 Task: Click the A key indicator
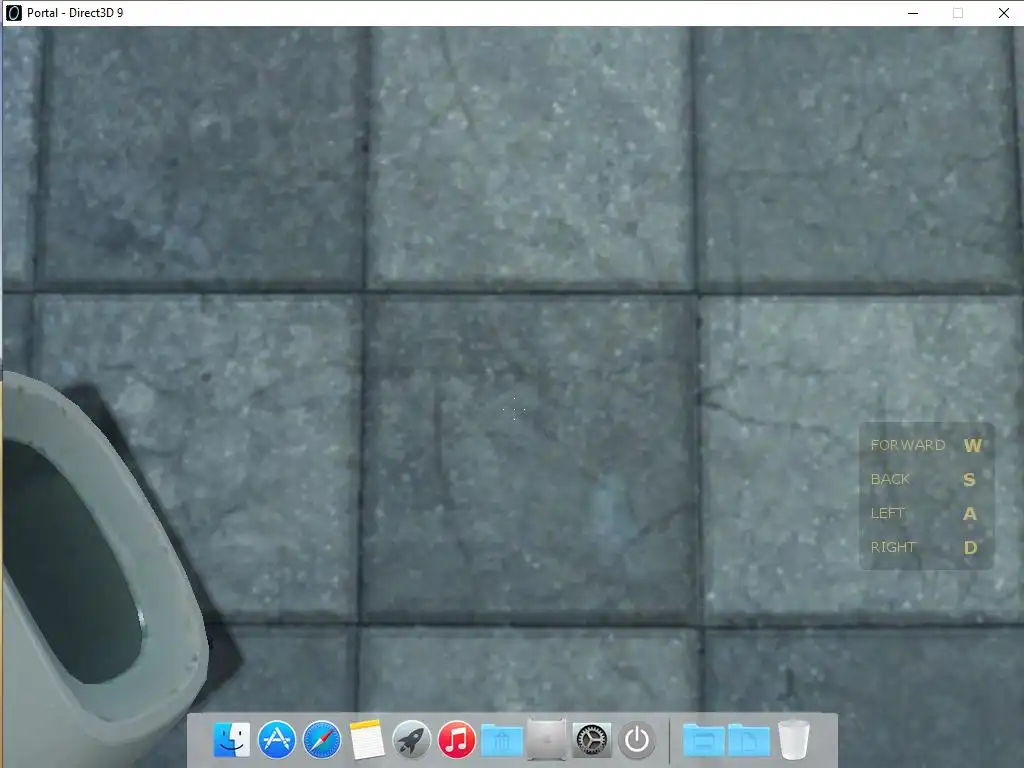970,514
